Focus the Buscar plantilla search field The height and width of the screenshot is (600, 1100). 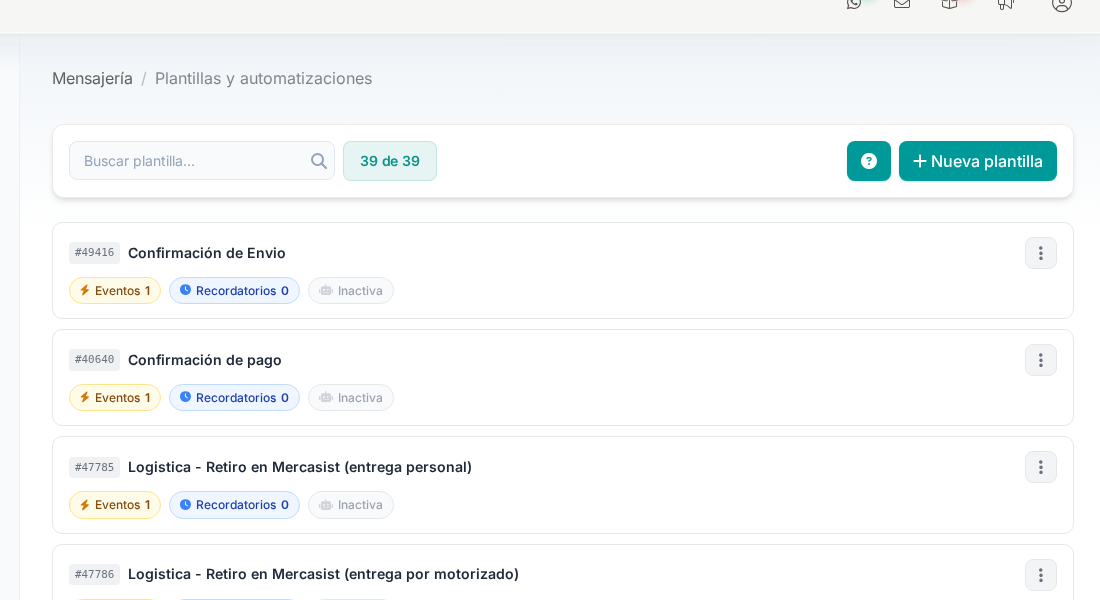click(x=190, y=161)
